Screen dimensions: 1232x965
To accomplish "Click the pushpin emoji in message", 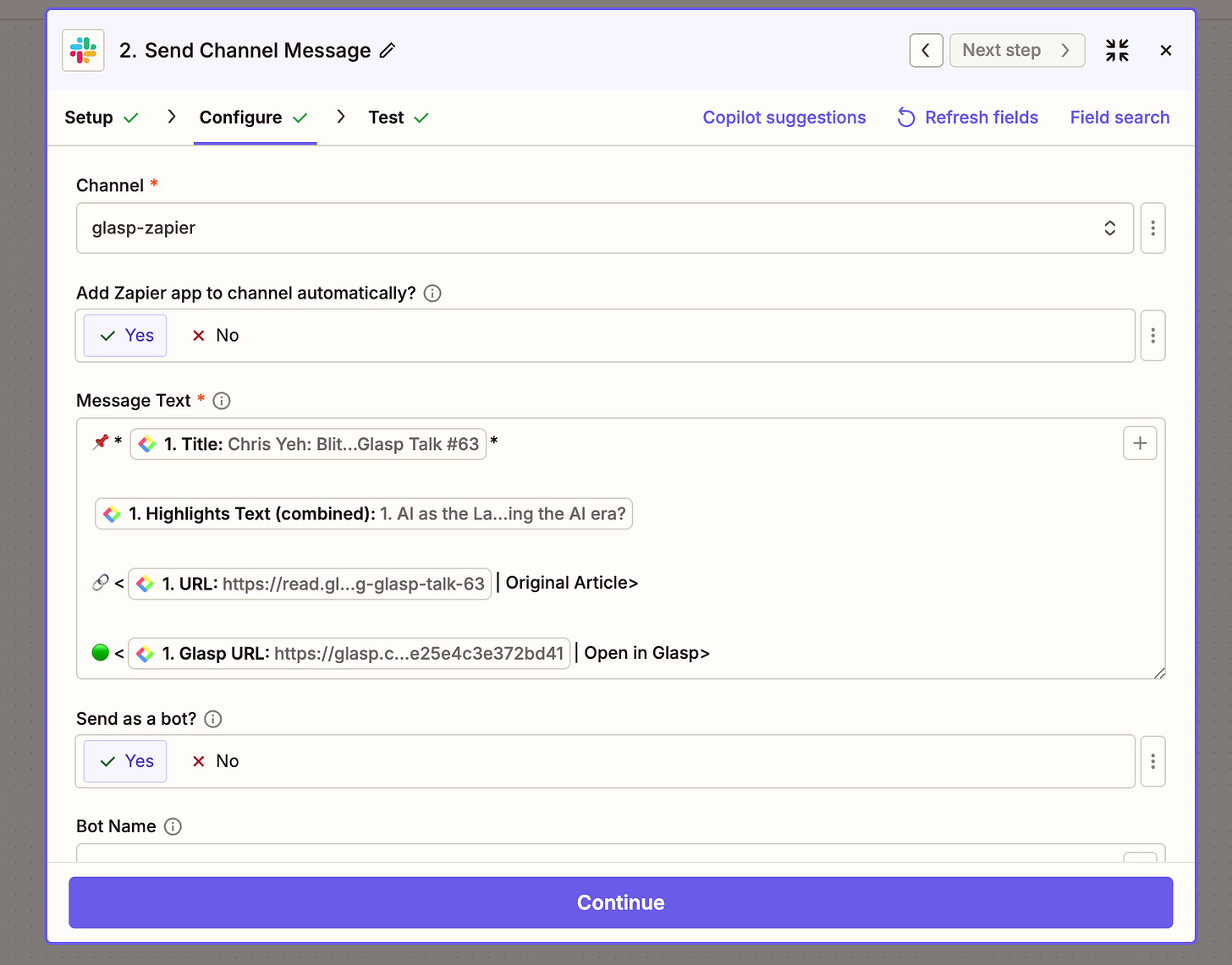I will pos(101,441).
